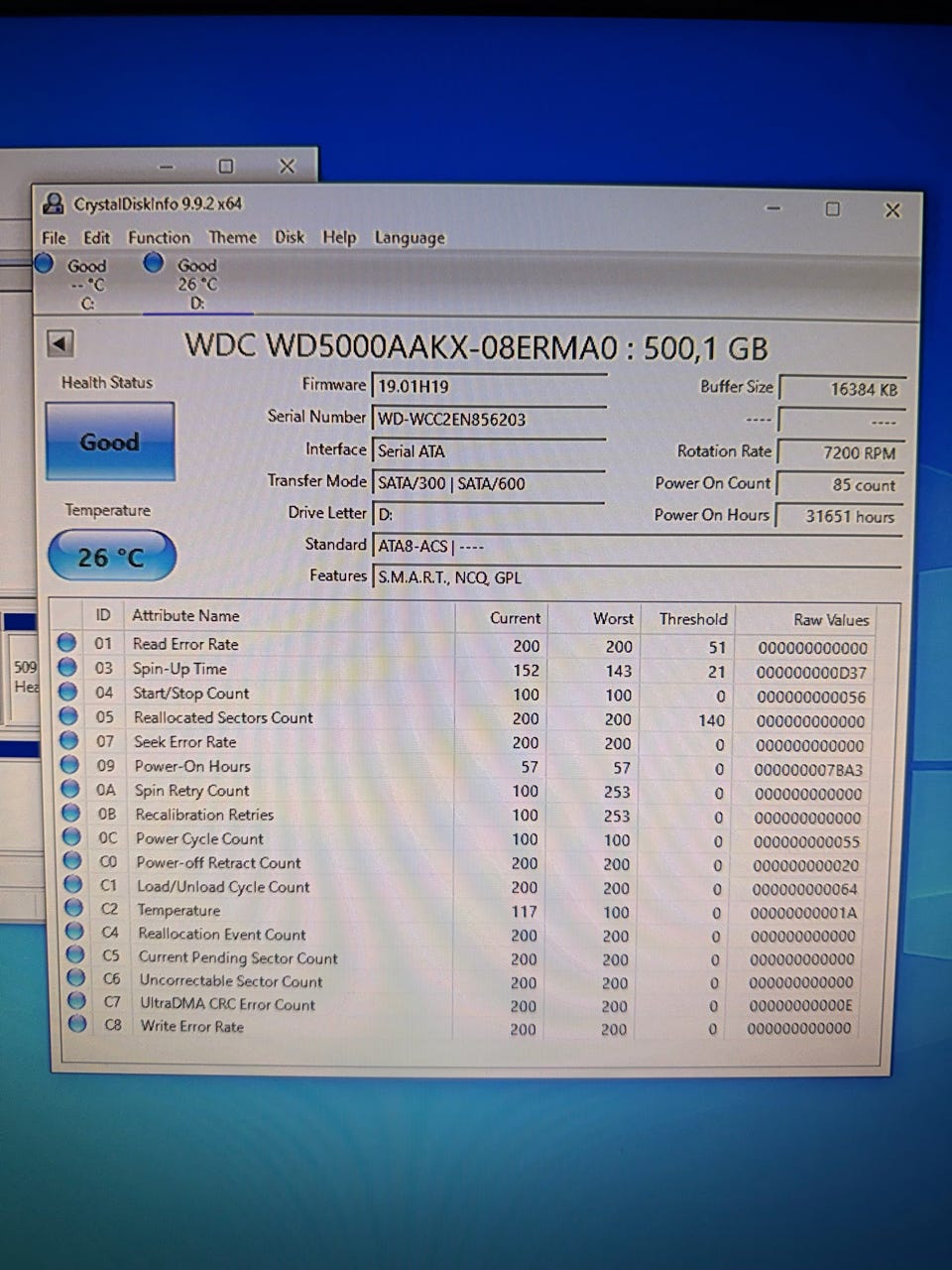This screenshot has height=1270, width=952.
Task: Click status icon for Spin Retry Count
Action: [x=70, y=789]
